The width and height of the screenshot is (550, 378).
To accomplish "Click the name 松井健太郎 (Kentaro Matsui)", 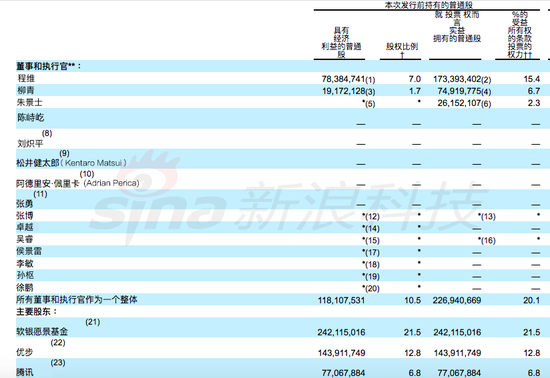I will (71, 163).
